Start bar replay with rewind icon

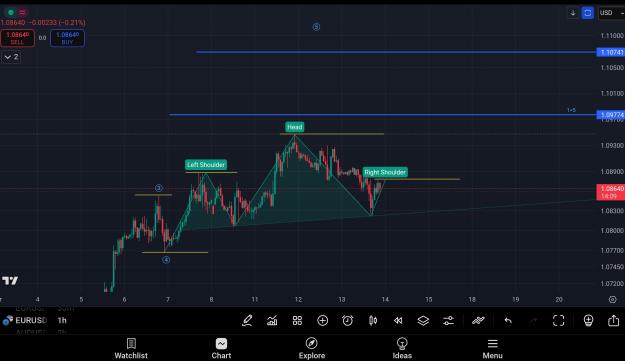pyautogui.click(x=398, y=320)
